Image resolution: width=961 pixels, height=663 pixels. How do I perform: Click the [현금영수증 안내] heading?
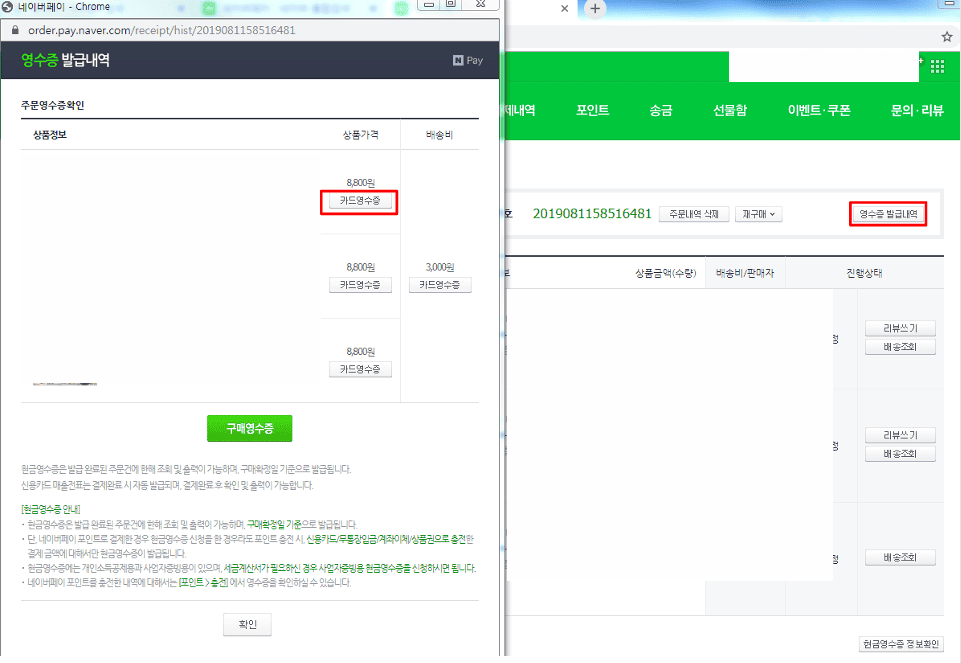(50, 509)
